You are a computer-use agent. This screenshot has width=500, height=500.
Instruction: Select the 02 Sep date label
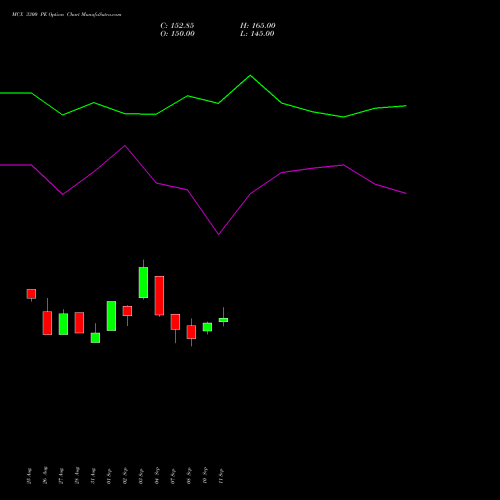[x=125, y=476]
